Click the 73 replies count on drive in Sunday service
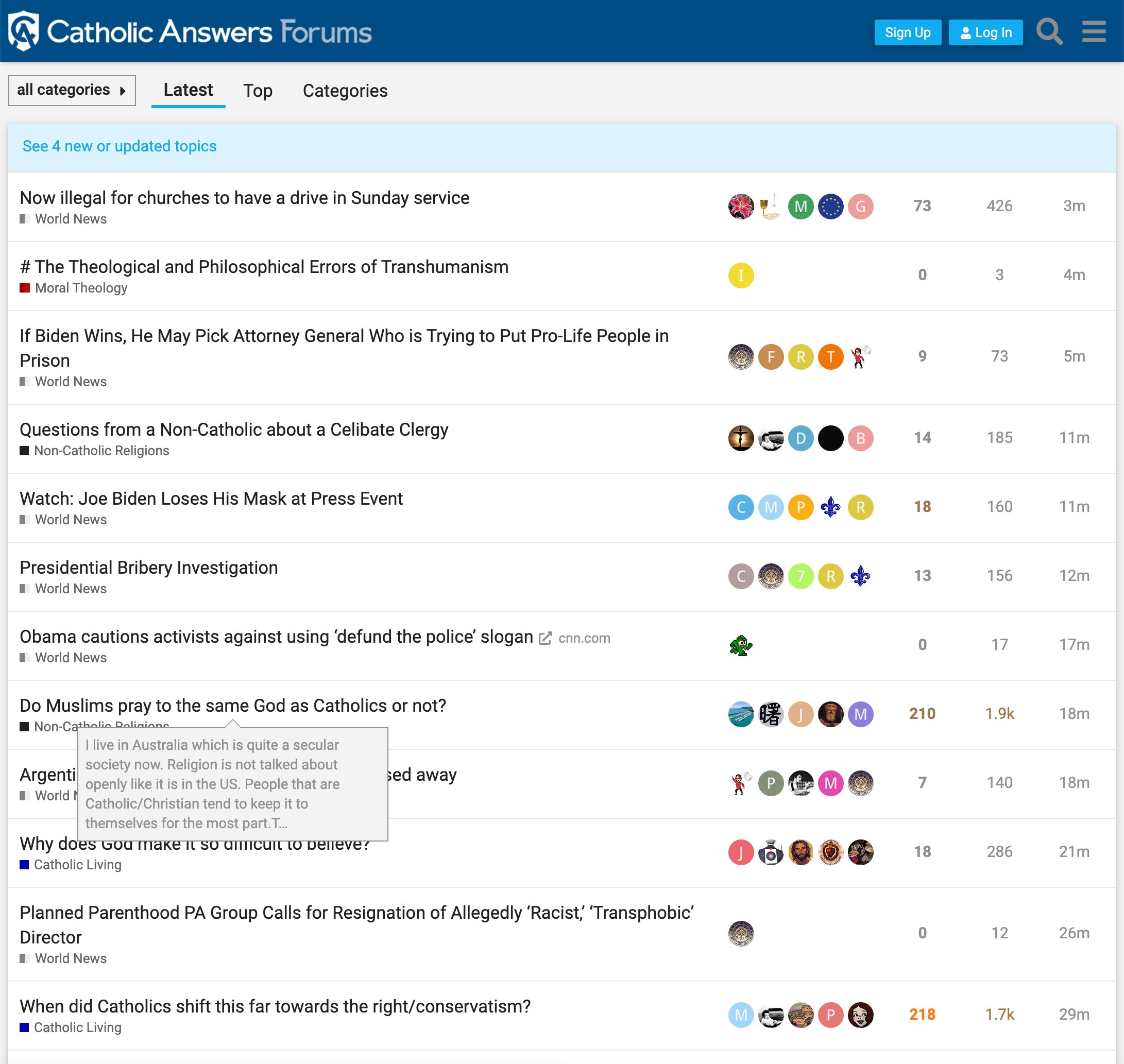The height and width of the screenshot is (1064, 1124). 922,206
